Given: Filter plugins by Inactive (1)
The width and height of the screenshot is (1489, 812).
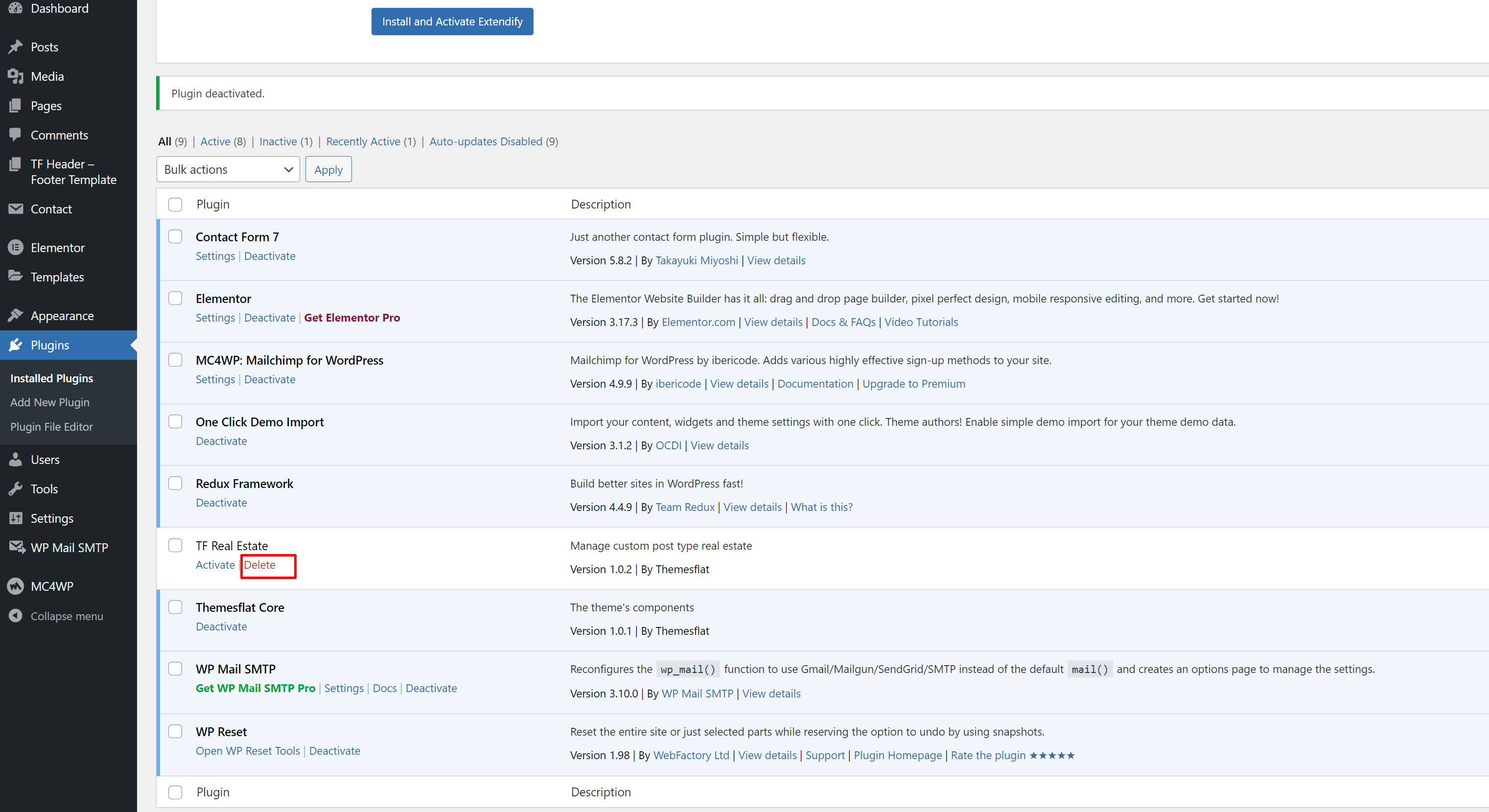Looking at the screenshot, I should [286, 141].
